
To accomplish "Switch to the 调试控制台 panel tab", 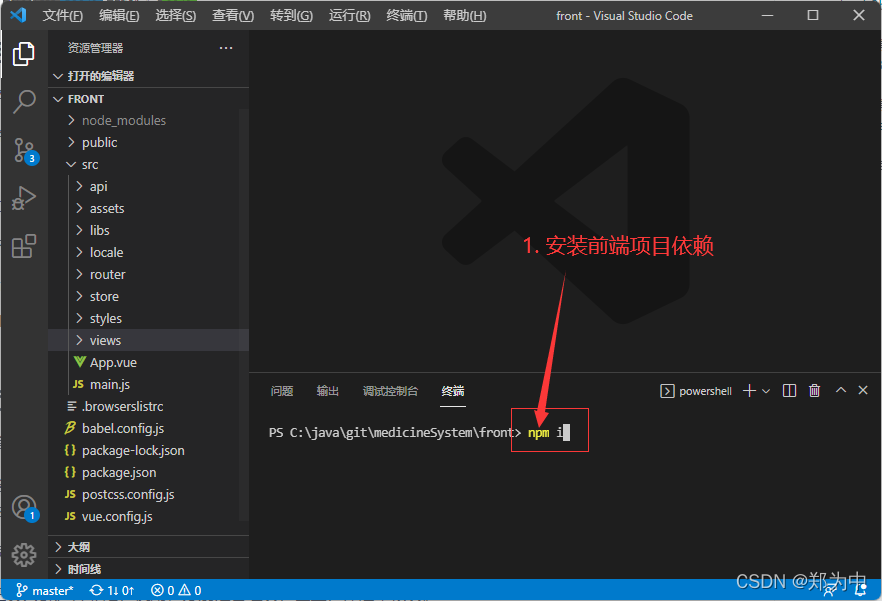I will pyautogui.click(x=390, y=391).
